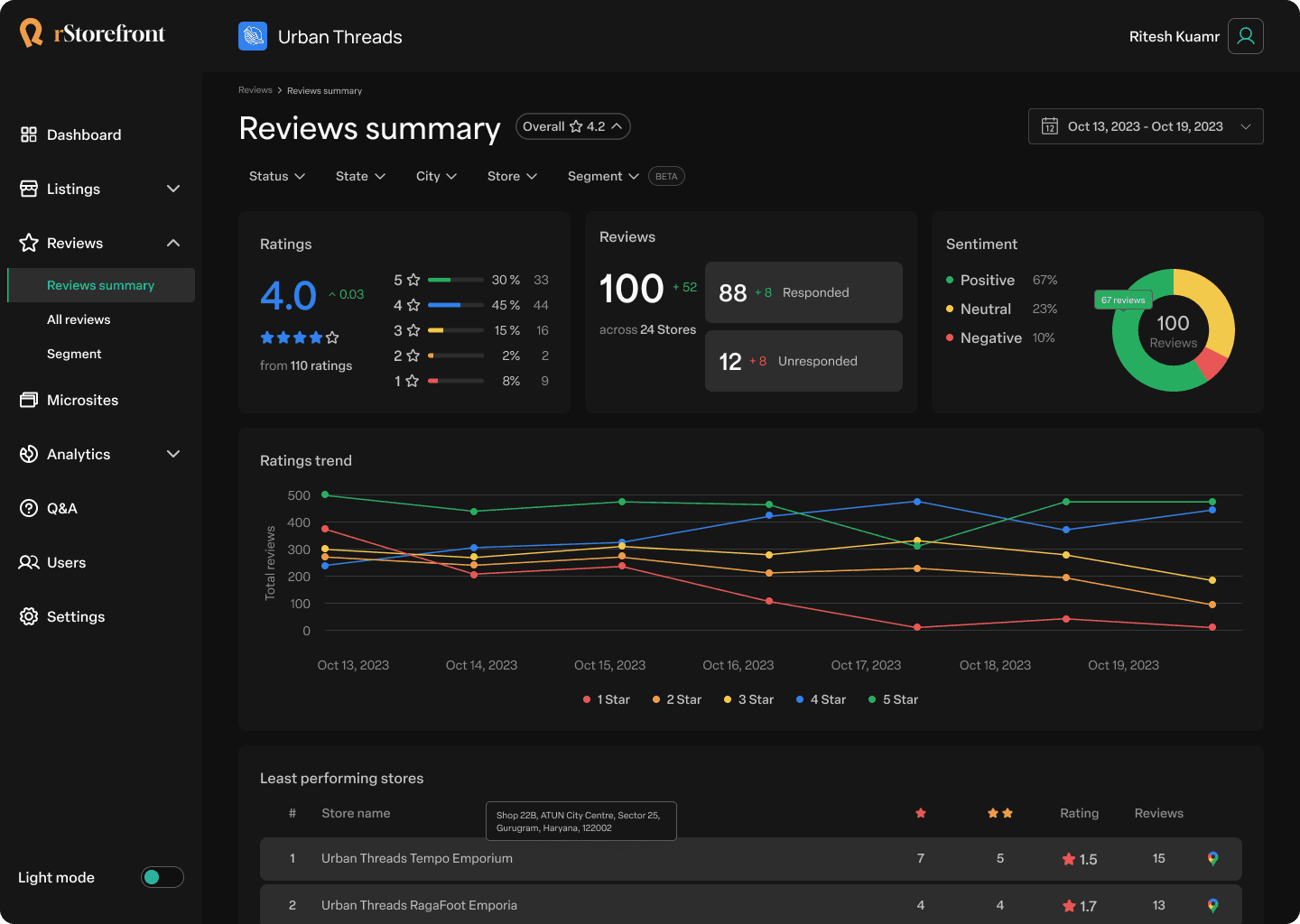
Task: Collapse the Overall 4.2 rating dropdown
Action: [x=572, y=126]
